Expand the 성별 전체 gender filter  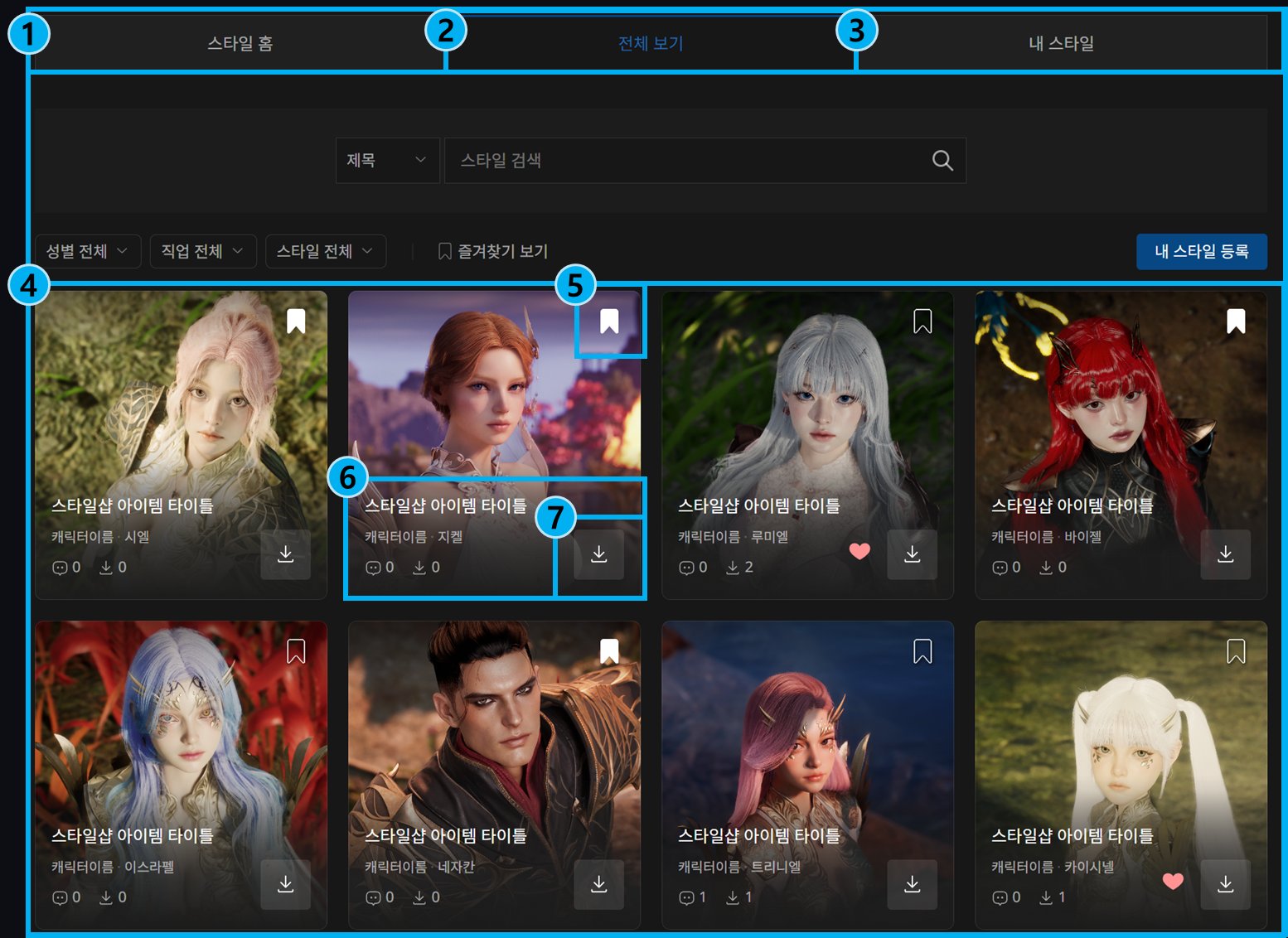pyautogui.click(x=88, y=251)
